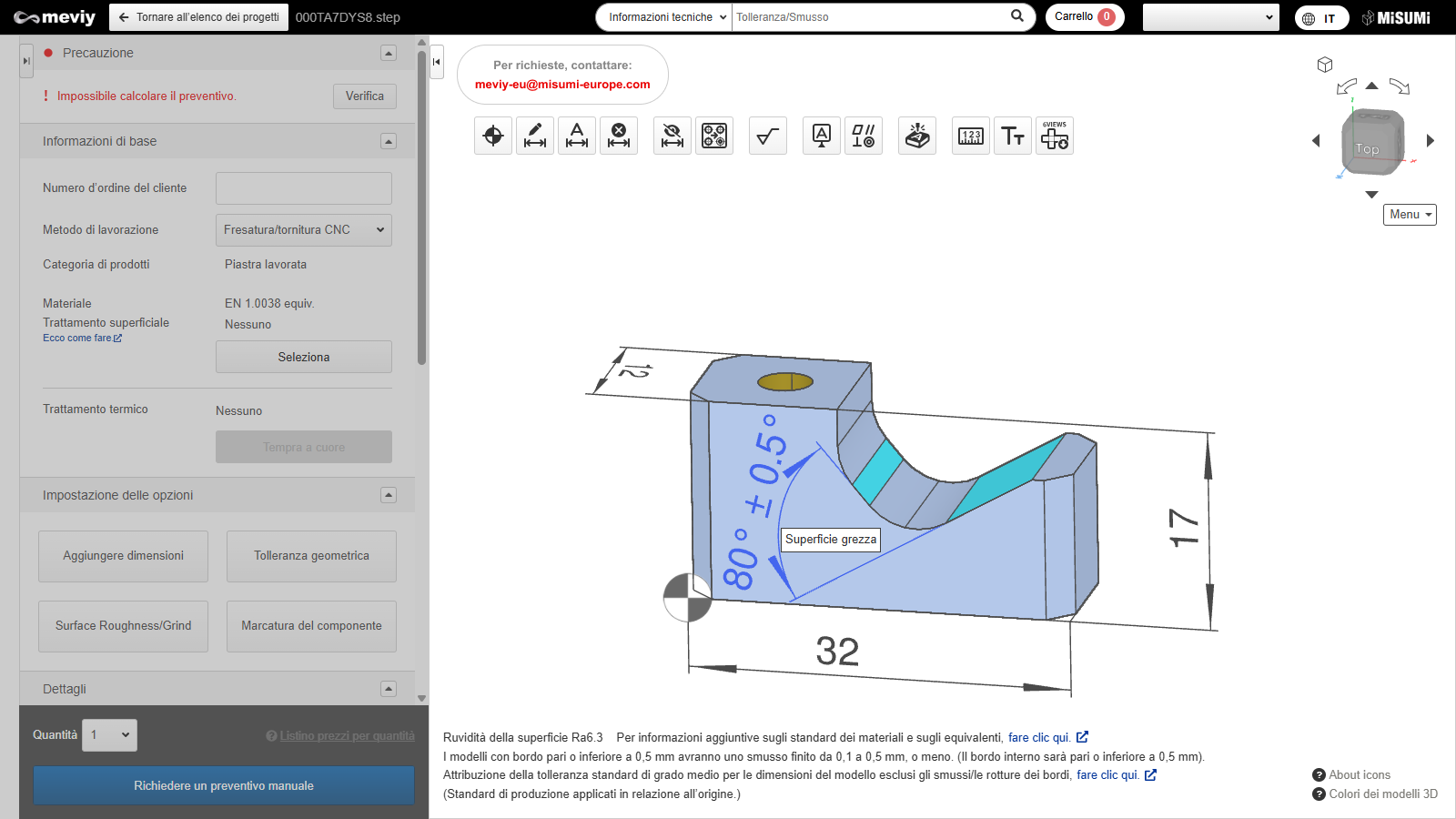Viewport: 1456px width, 819px height.
Task: Click the 17 dimension on model
Action: tap(1183, 527)
